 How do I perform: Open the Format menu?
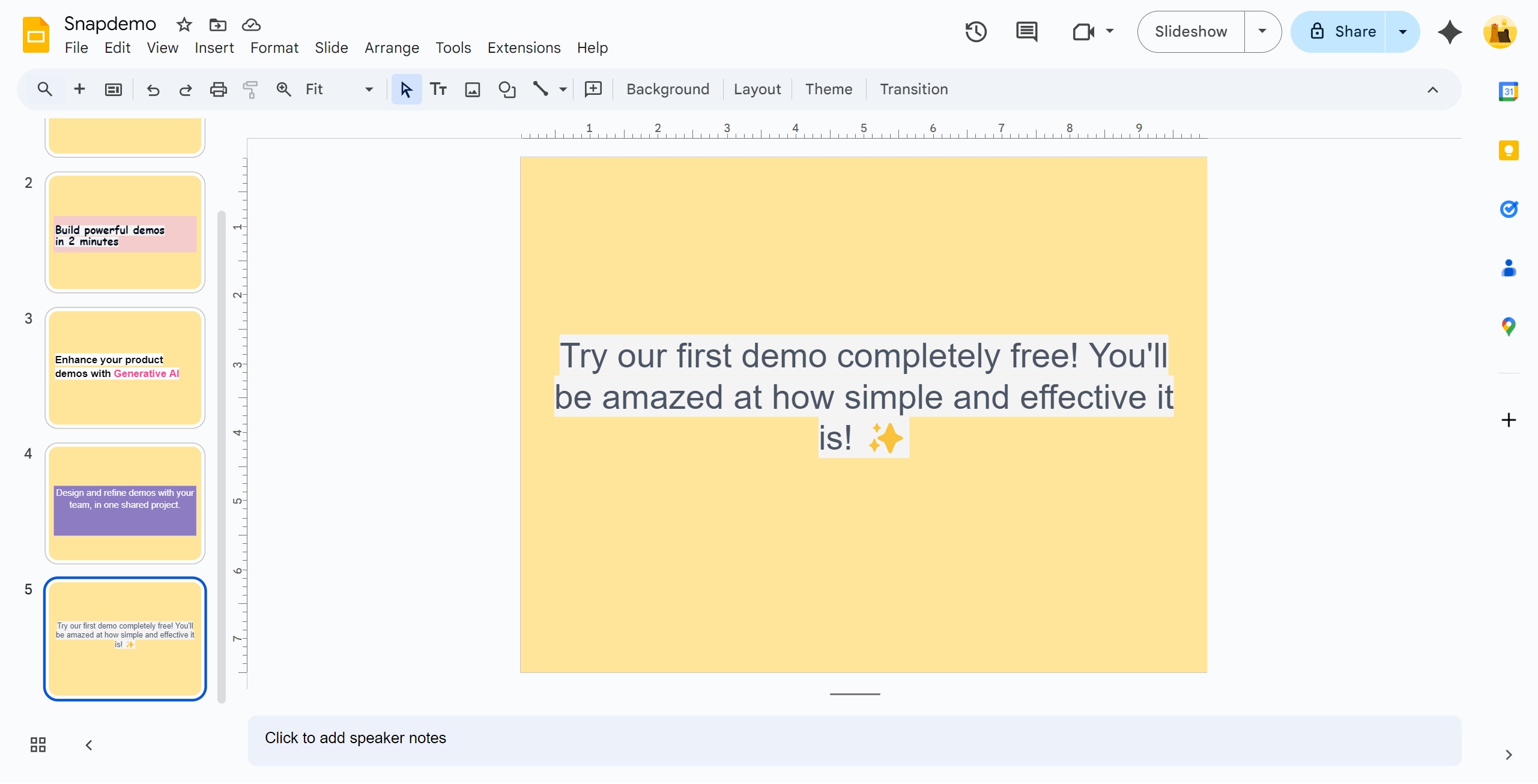pos(274,47)
